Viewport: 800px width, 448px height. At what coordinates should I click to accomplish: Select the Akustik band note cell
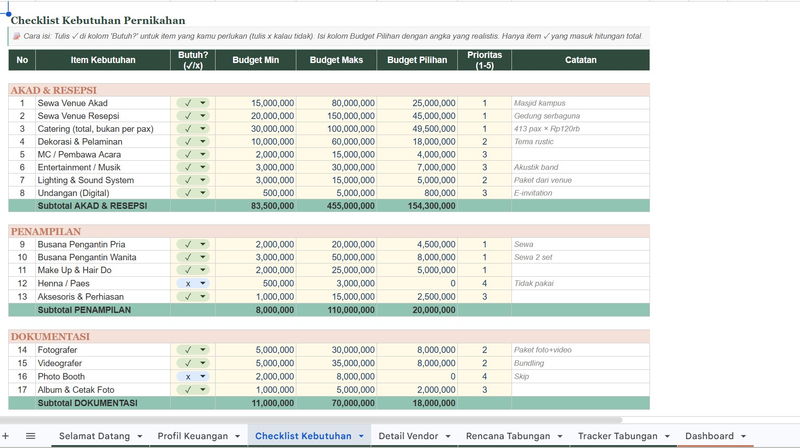pos(581,167)
